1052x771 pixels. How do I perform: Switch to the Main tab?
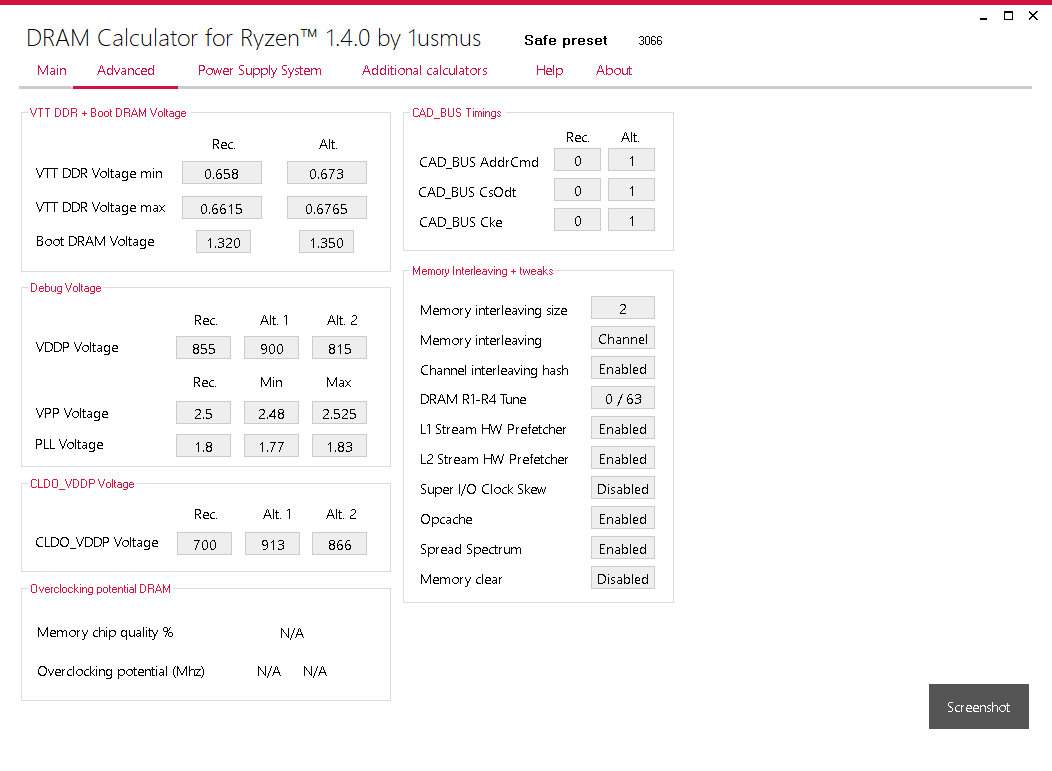coord(52,70)
